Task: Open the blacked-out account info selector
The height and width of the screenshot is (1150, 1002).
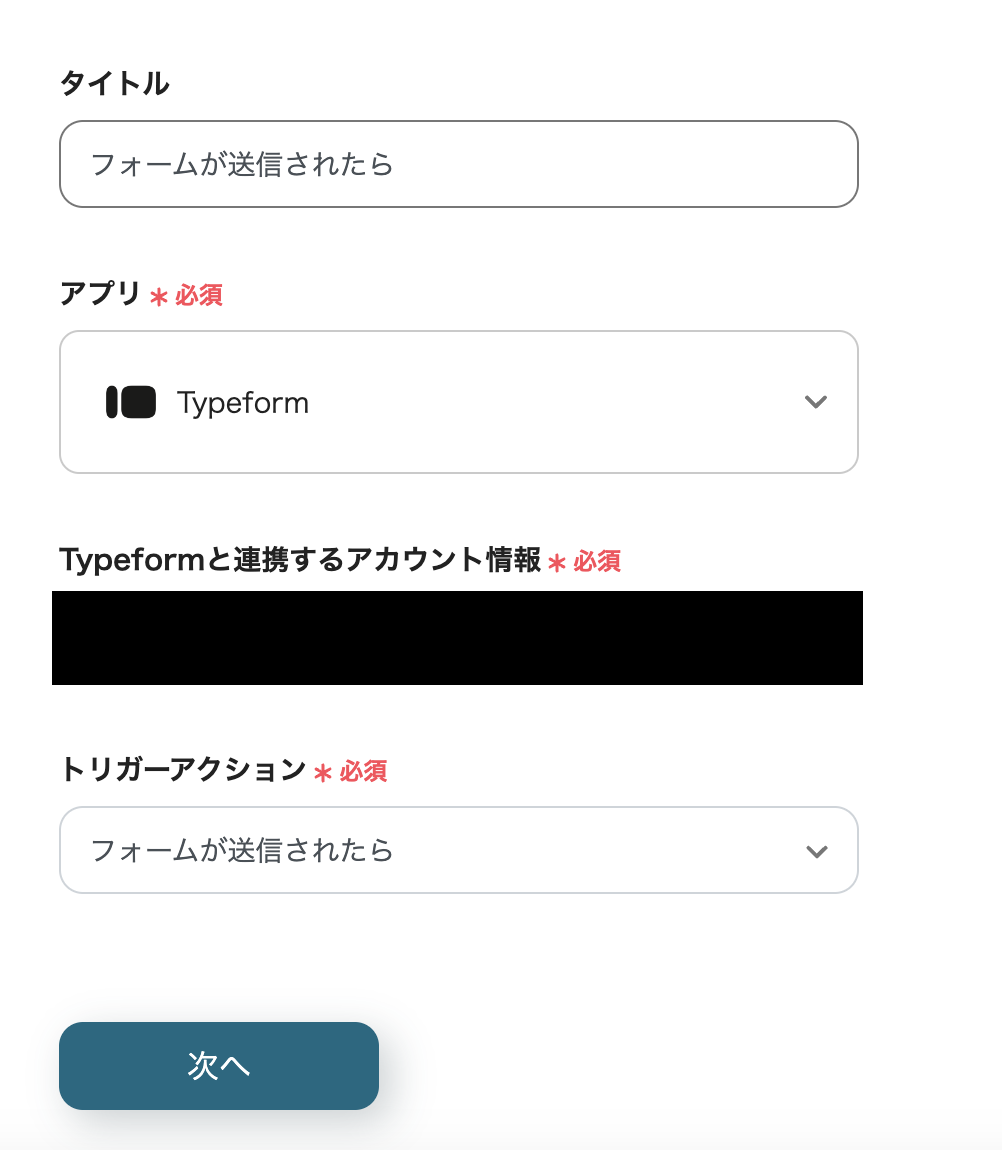Action: point(457,638)
